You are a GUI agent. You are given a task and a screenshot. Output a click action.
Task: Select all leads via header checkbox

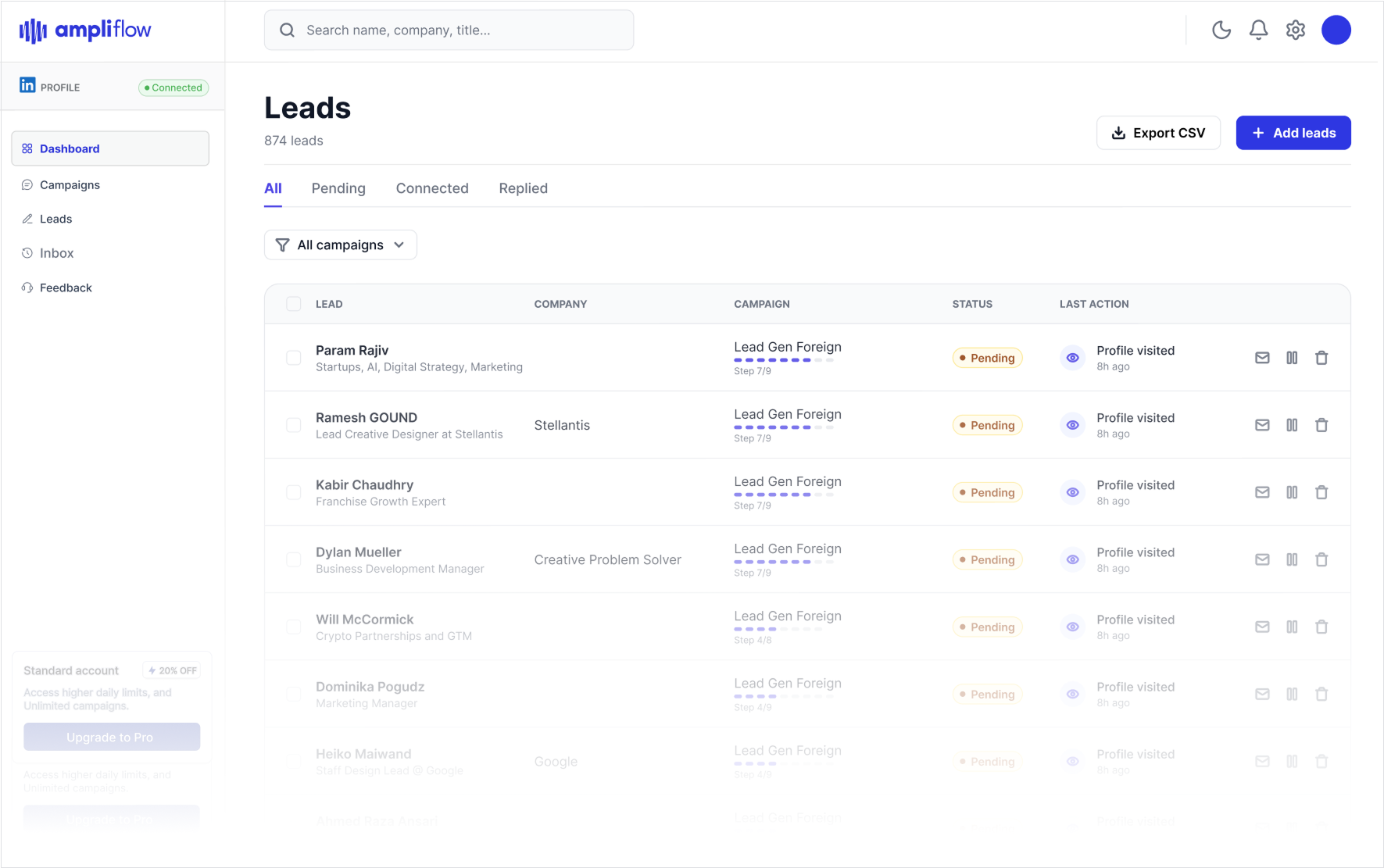point(294,304)
